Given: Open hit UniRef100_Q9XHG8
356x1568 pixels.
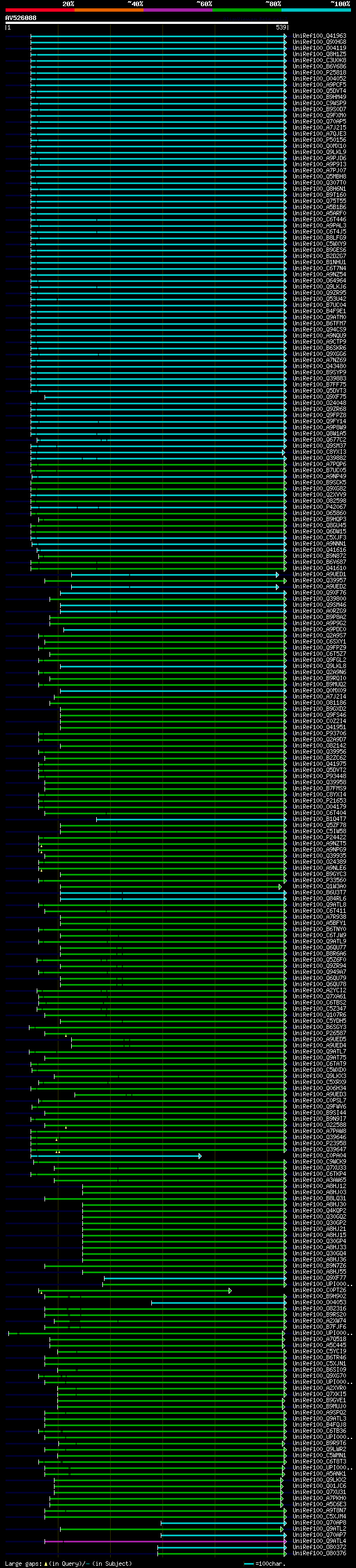Looking at the screenshot, I should [319, 42].
